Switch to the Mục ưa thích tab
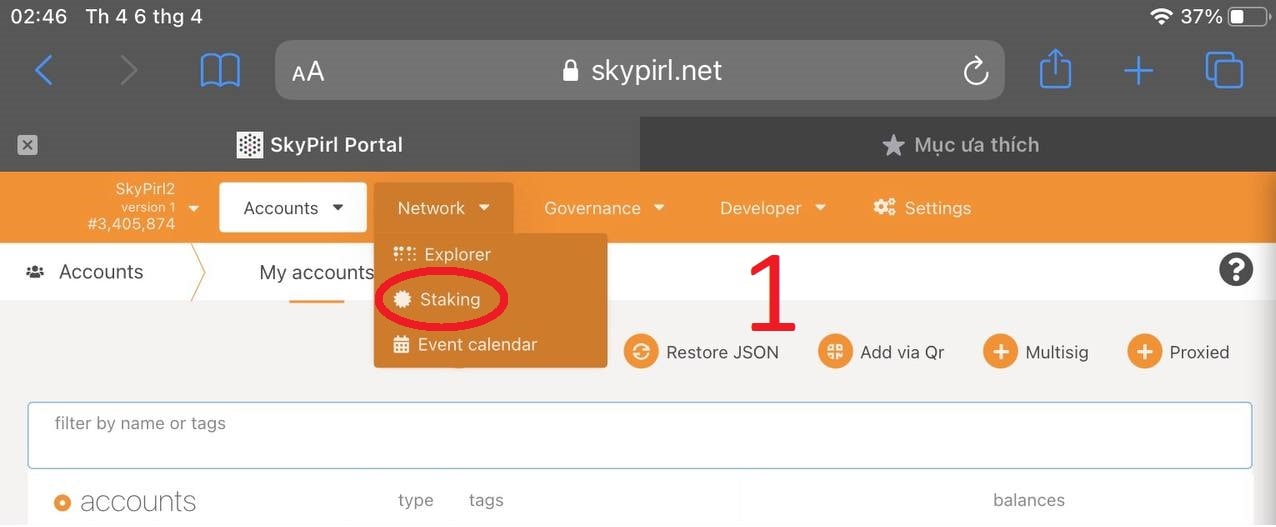 [x=960, y=145]
